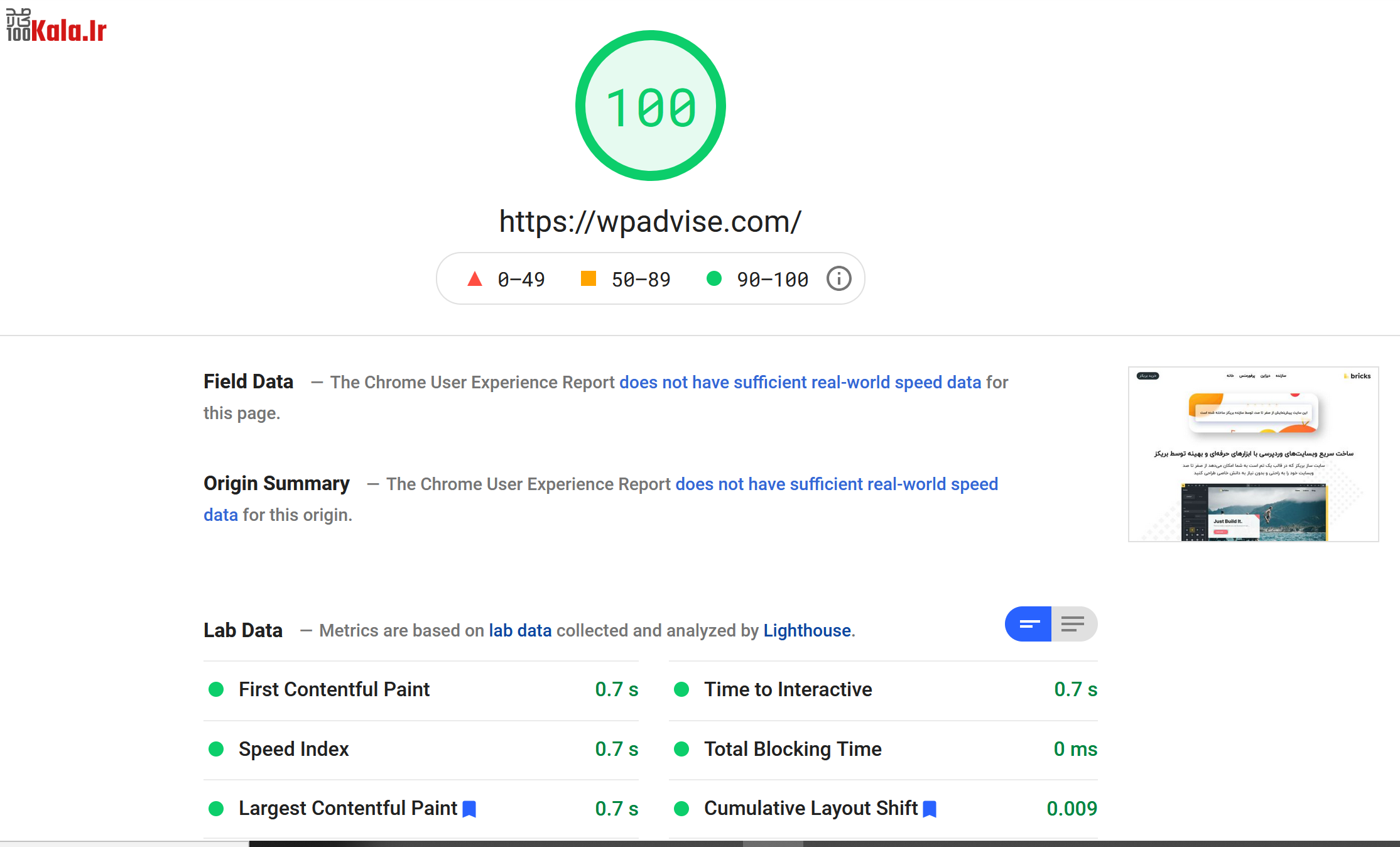The height and width of the screenshot is (847, 1400).
Task: Click the Largest Contentful Paint bookmark icon
Action: (469, 809)
